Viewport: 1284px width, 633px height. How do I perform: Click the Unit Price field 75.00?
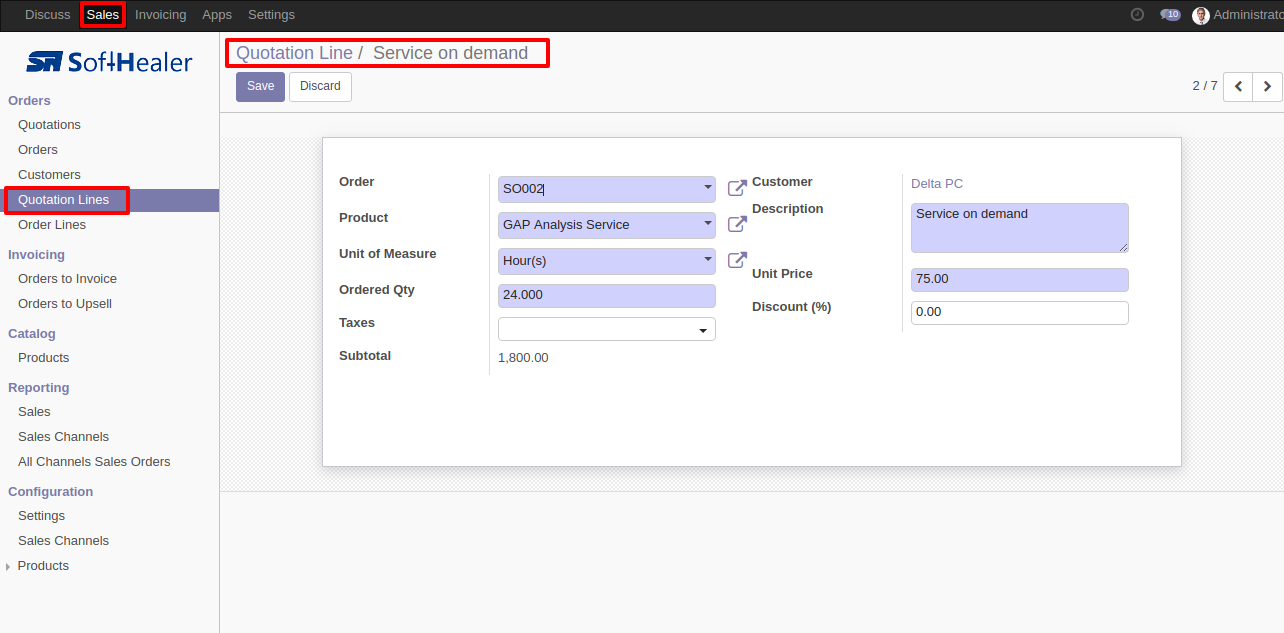pyautogui.click(x=1020, y=280)
